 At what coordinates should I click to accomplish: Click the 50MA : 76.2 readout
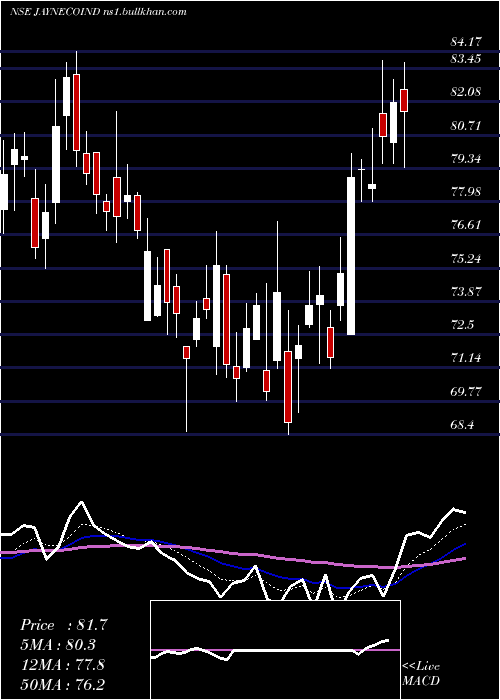(x=62, y=684)
